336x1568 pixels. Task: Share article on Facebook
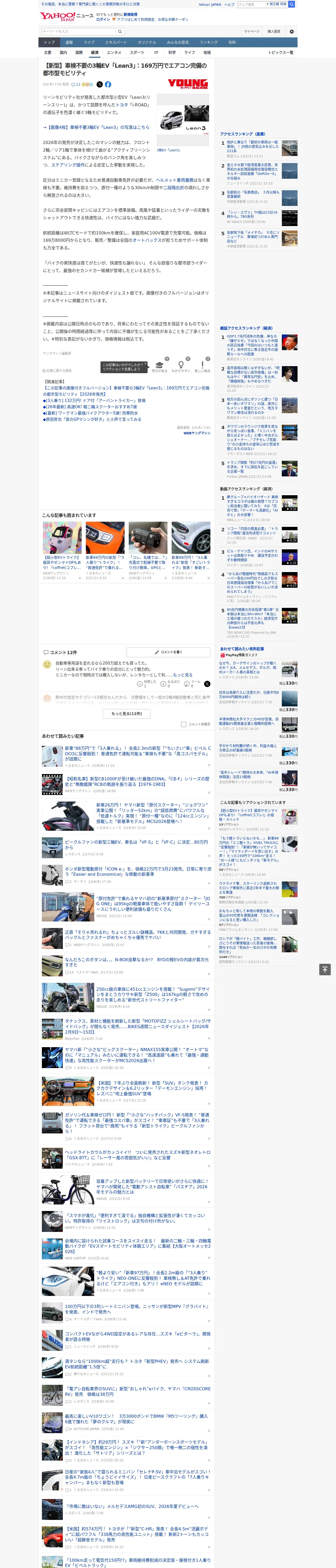point(108,85)
